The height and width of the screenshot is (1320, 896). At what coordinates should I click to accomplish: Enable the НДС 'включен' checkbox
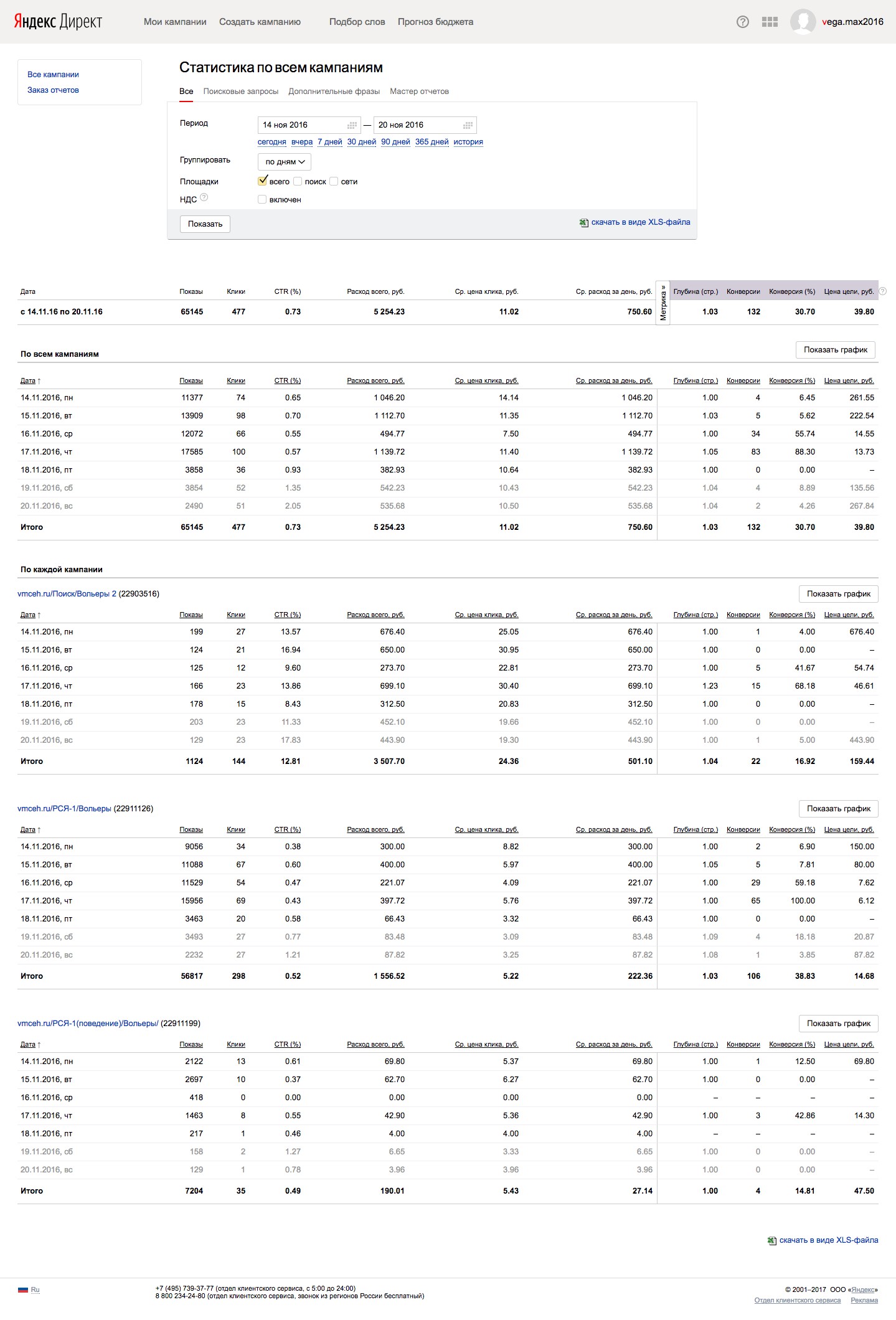pos(262,200)
